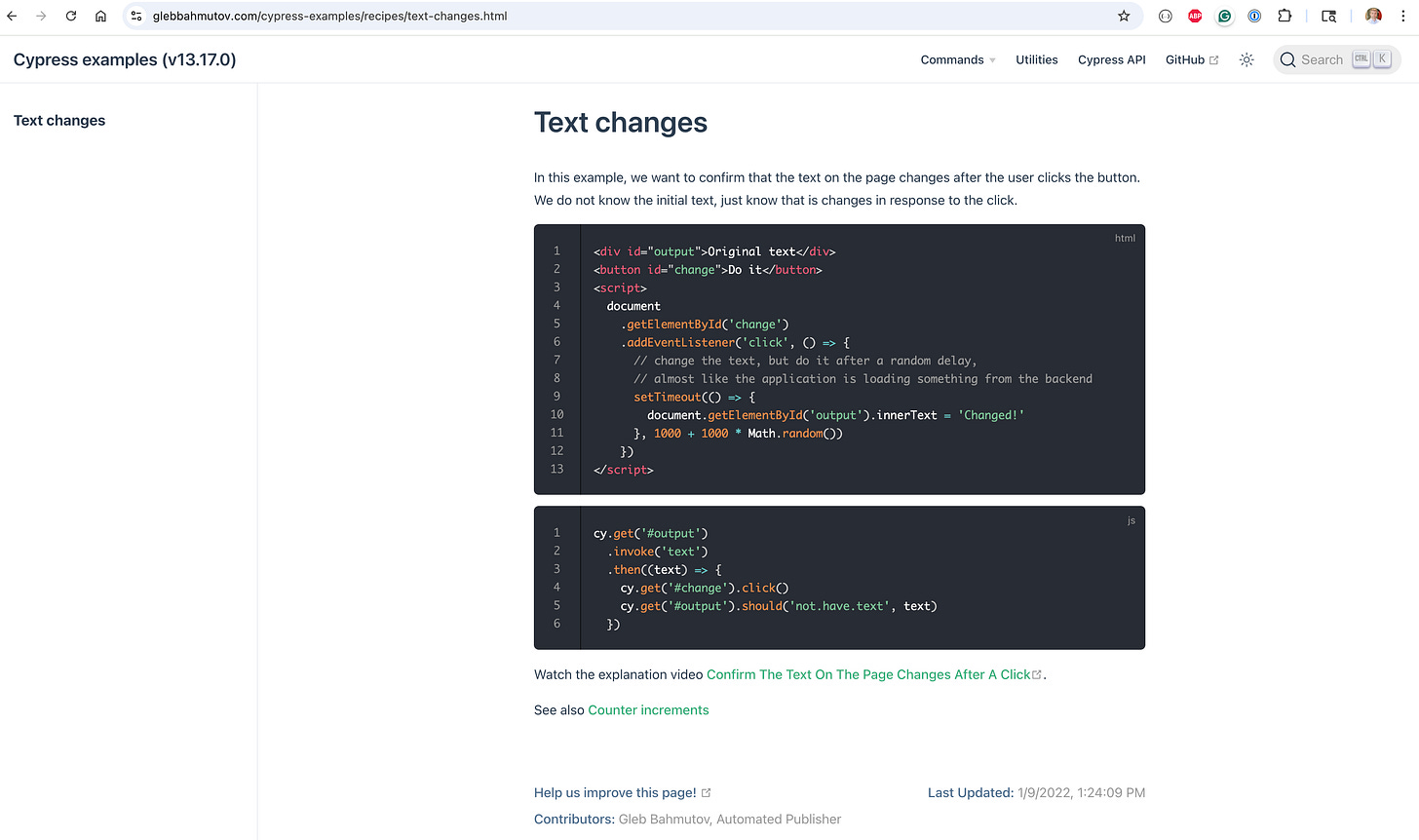Toggle reading mode from the toolbar
This screenshot has height=840, width=1419.
(x=1328, y=16)
